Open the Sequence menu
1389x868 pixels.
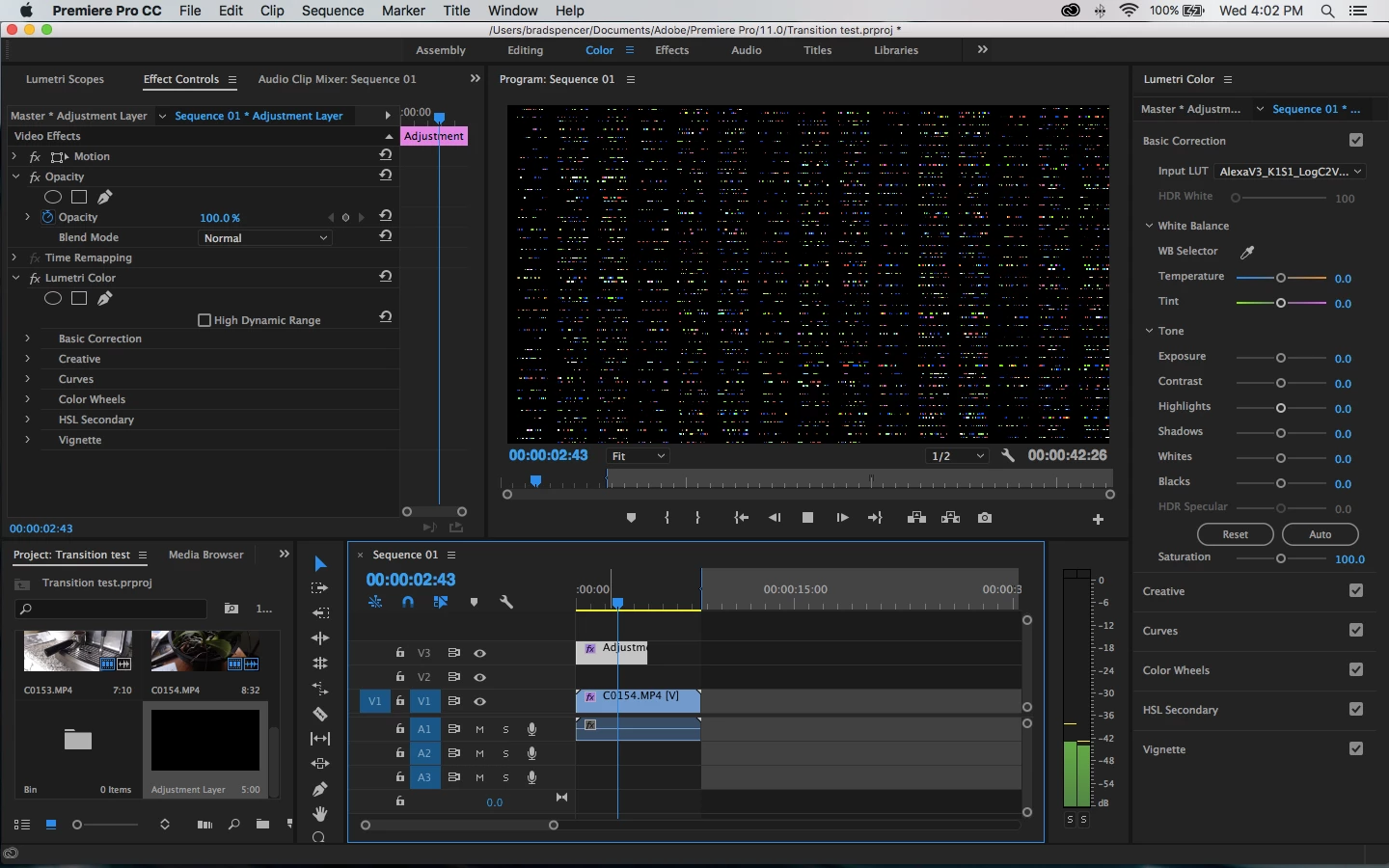(x=333, y=11)
